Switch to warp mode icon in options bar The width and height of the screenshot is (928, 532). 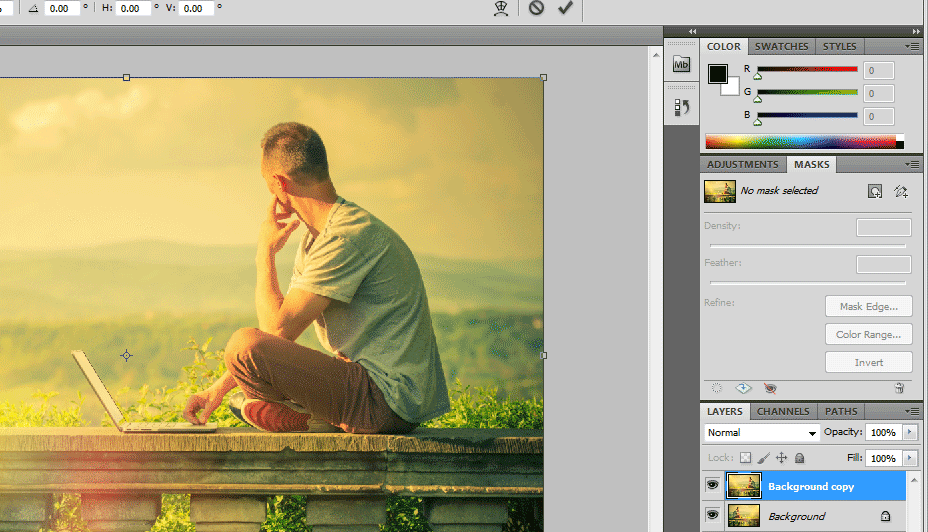[x=501, y=8]
